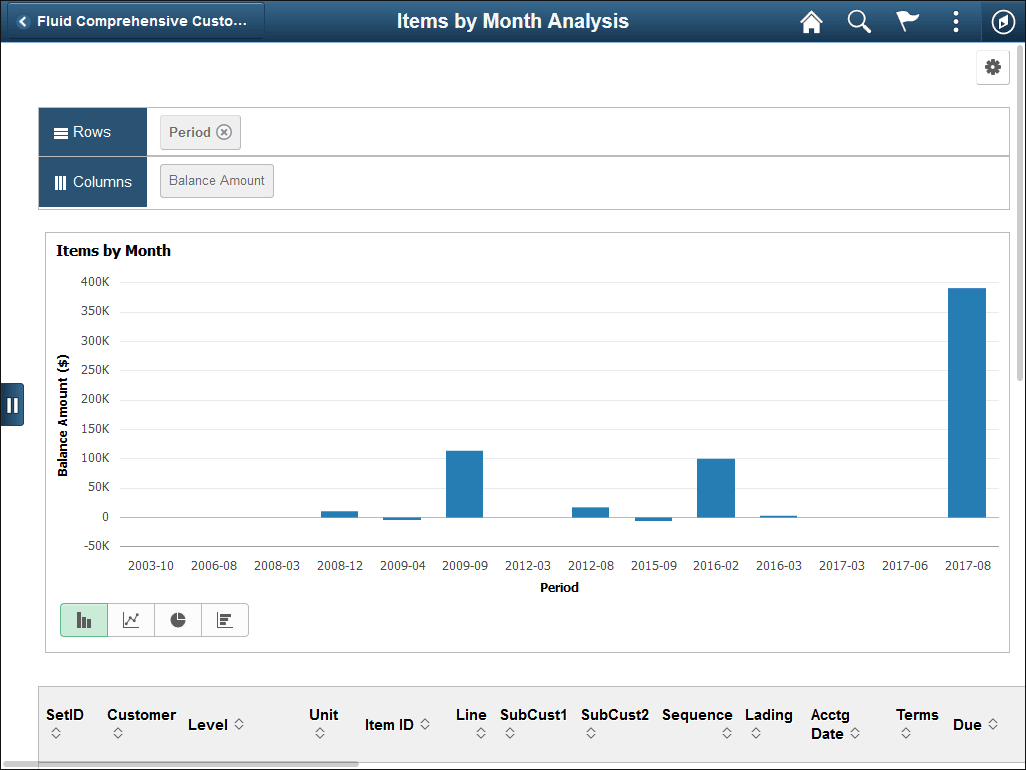Viewport: 1026px width, 770px height.
Task: Sort the Customer column
Action: pos(141,723)
